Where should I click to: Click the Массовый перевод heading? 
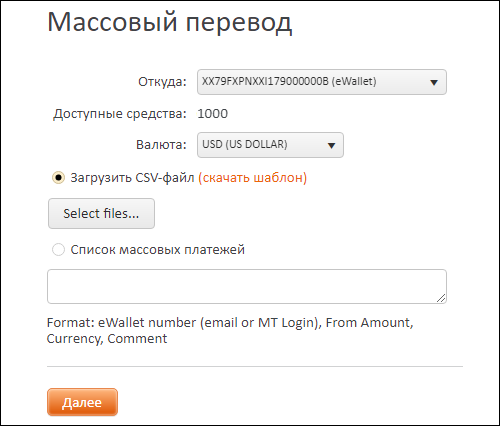(x=170, y=23)
